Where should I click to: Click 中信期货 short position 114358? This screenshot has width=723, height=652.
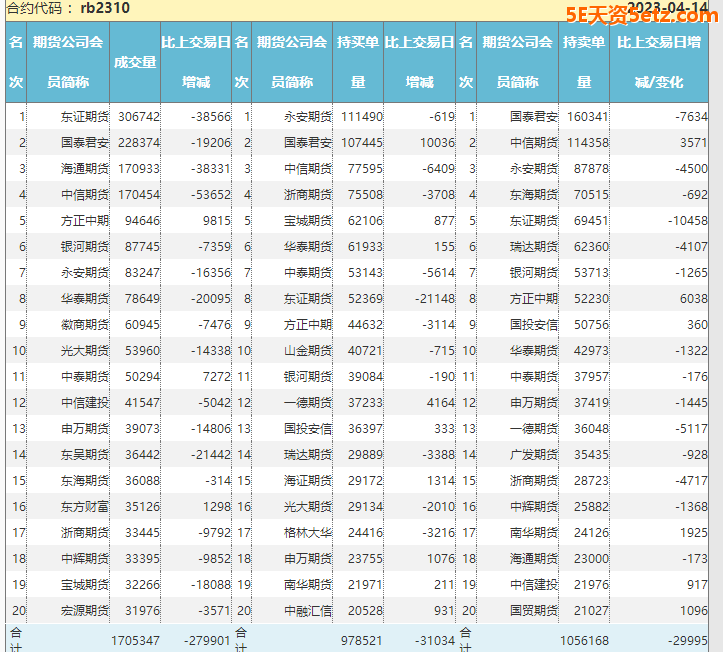tap(588, 143)
